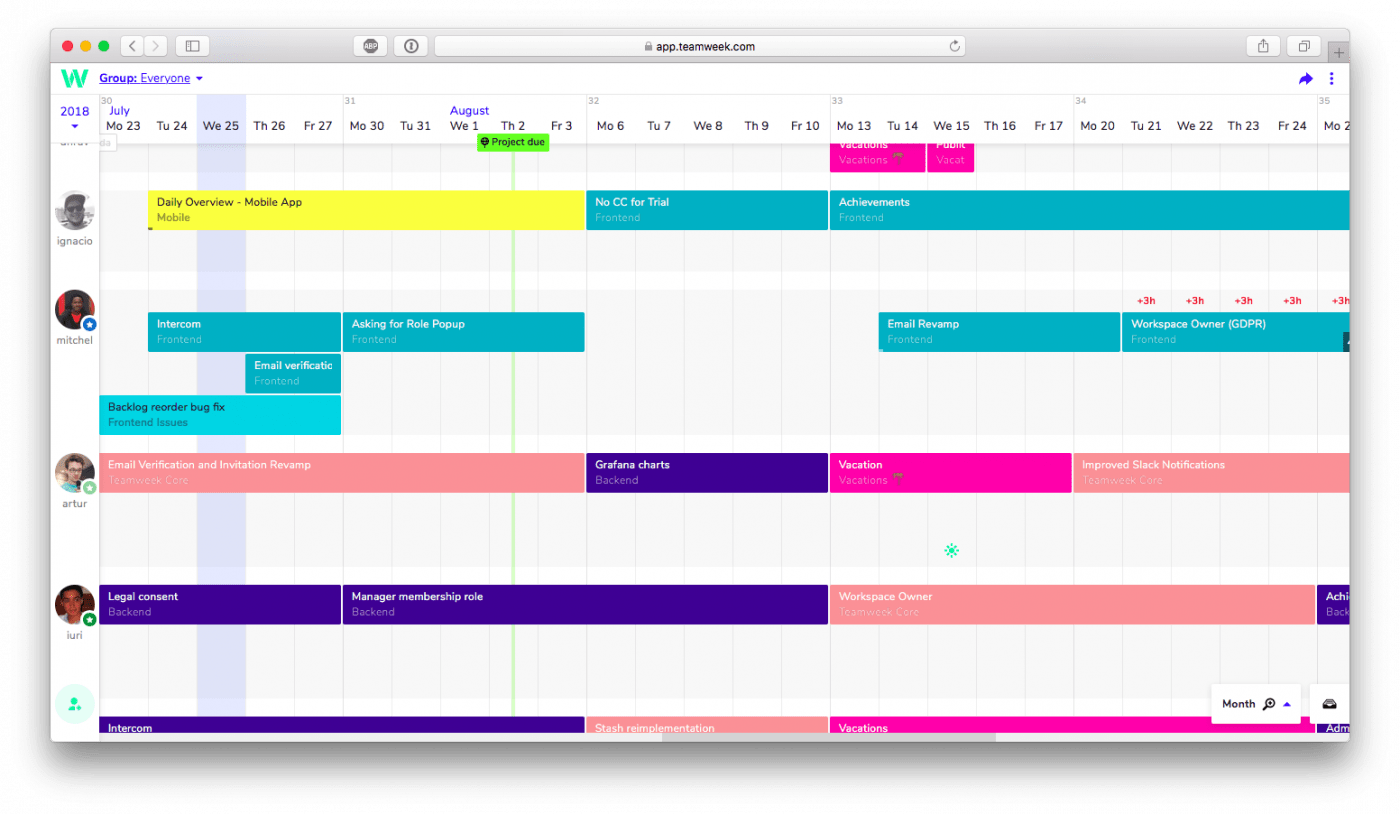Click the AdBlock Plus extension icon
1400x814 pixels.
(x=370, y=46)
